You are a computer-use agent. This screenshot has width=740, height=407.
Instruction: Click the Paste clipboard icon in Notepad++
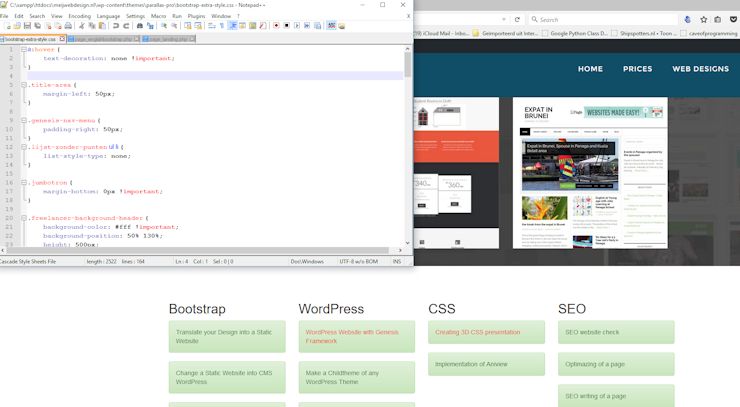[102, 26]
